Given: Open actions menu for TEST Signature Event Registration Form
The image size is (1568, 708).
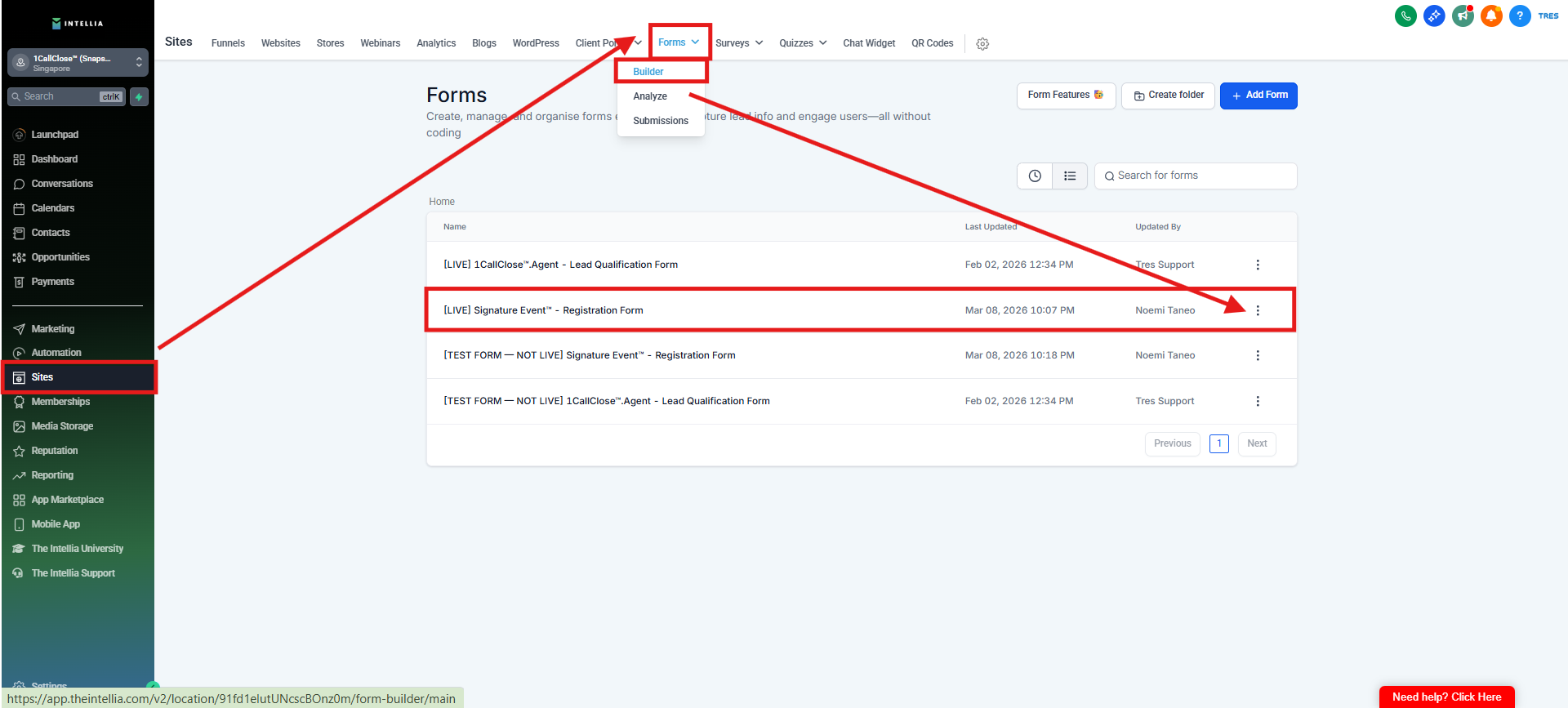Looking at the screenshot, I should tap(1258, 355).
